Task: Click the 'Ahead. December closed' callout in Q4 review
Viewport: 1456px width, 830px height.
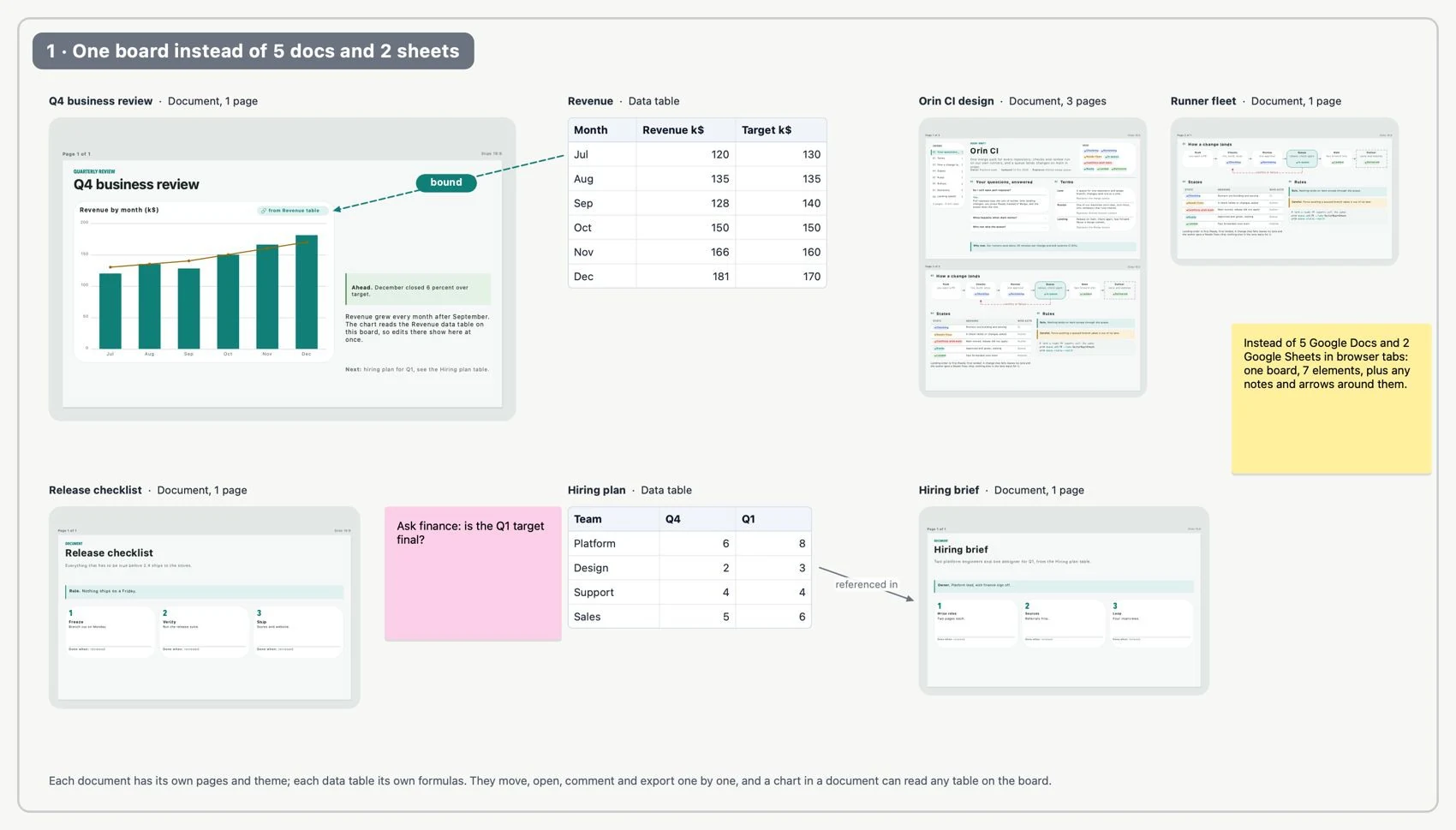Action: pyautogui.click(x=418, y=290)
